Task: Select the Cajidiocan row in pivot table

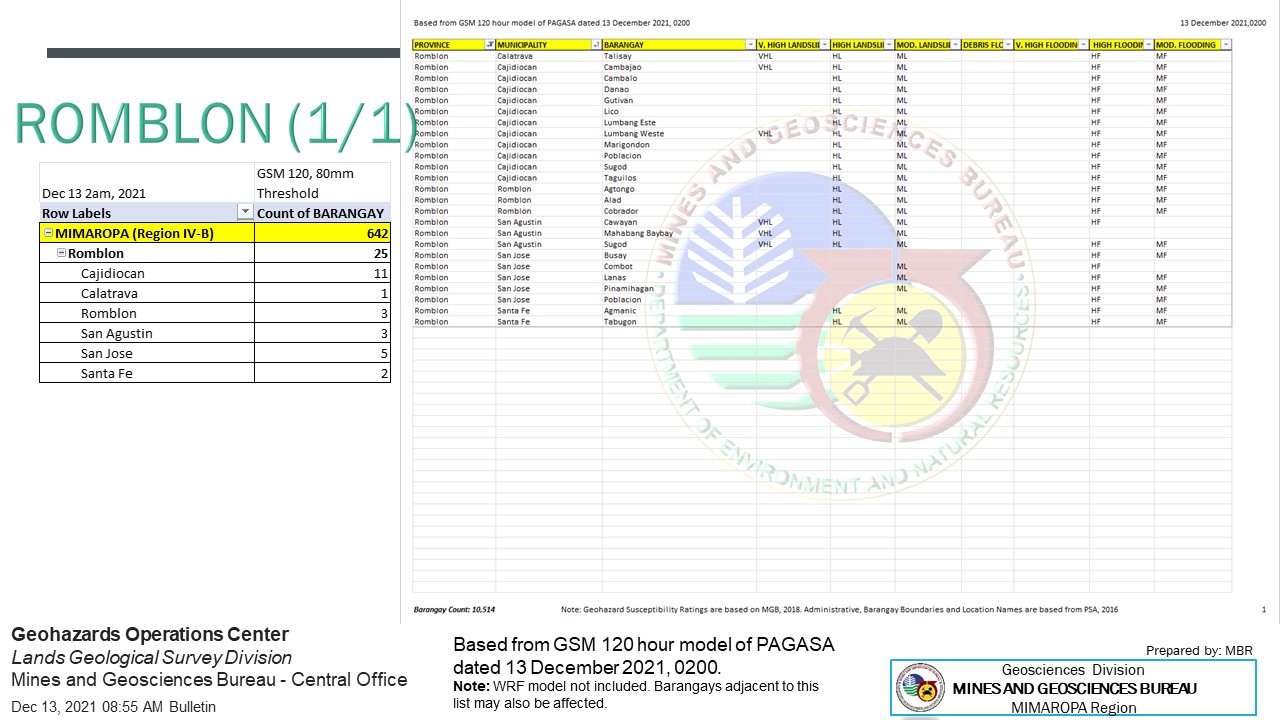Action: 215,273
